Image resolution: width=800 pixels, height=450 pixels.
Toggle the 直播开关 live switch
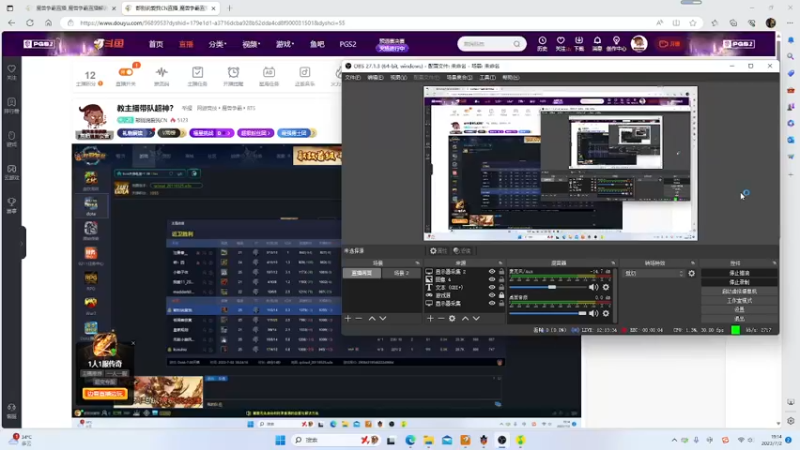pos(126,76)
